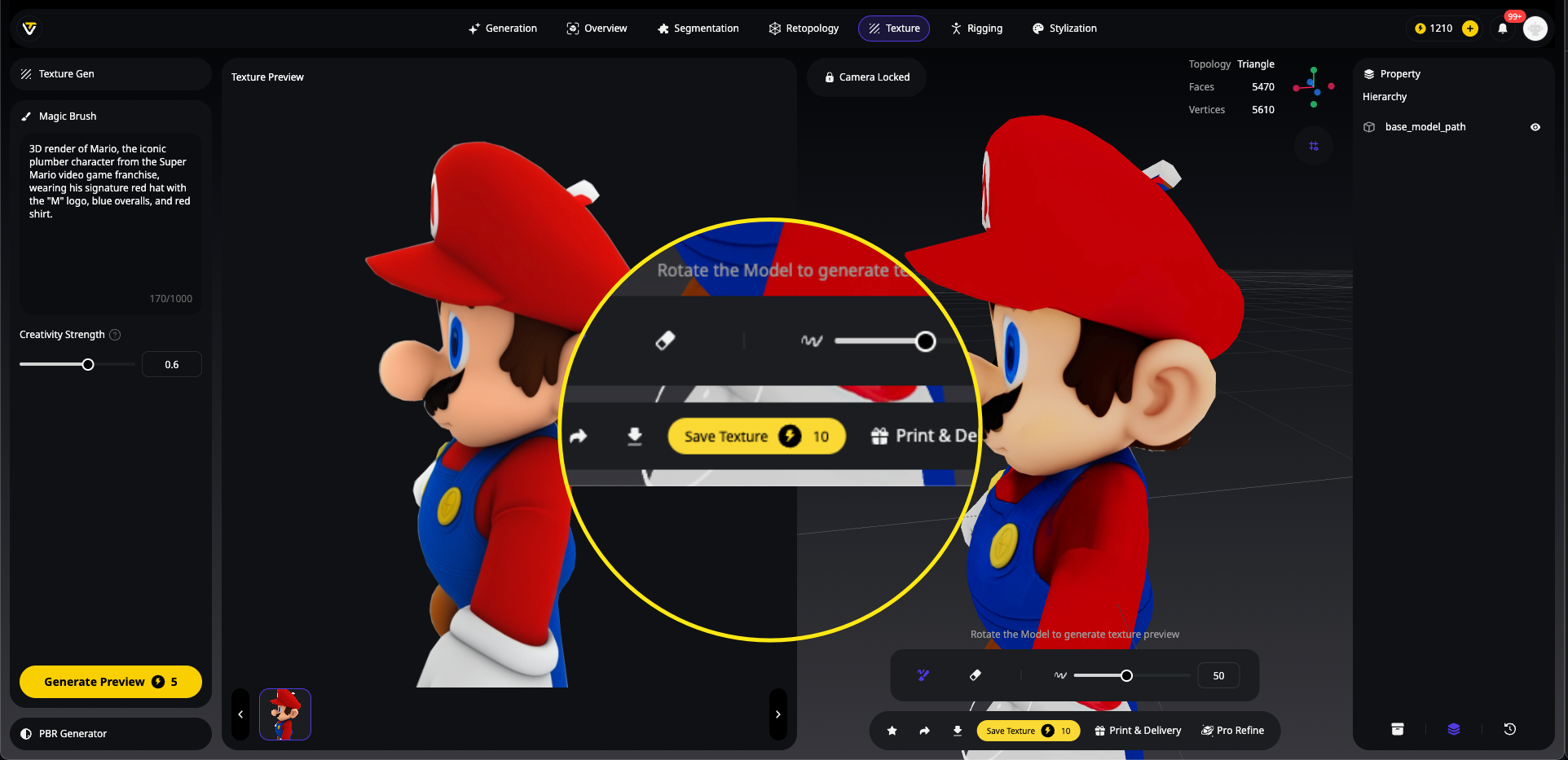Go to the Retopology tab
Screen dimensions: 1568x760
tap(804, 29)
